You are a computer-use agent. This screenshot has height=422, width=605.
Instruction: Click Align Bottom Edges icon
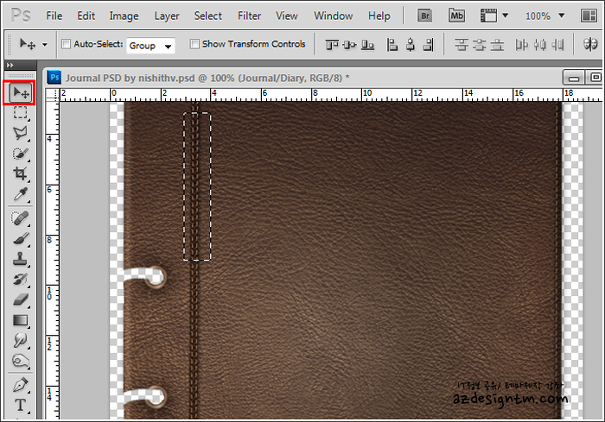pos(368,45)
